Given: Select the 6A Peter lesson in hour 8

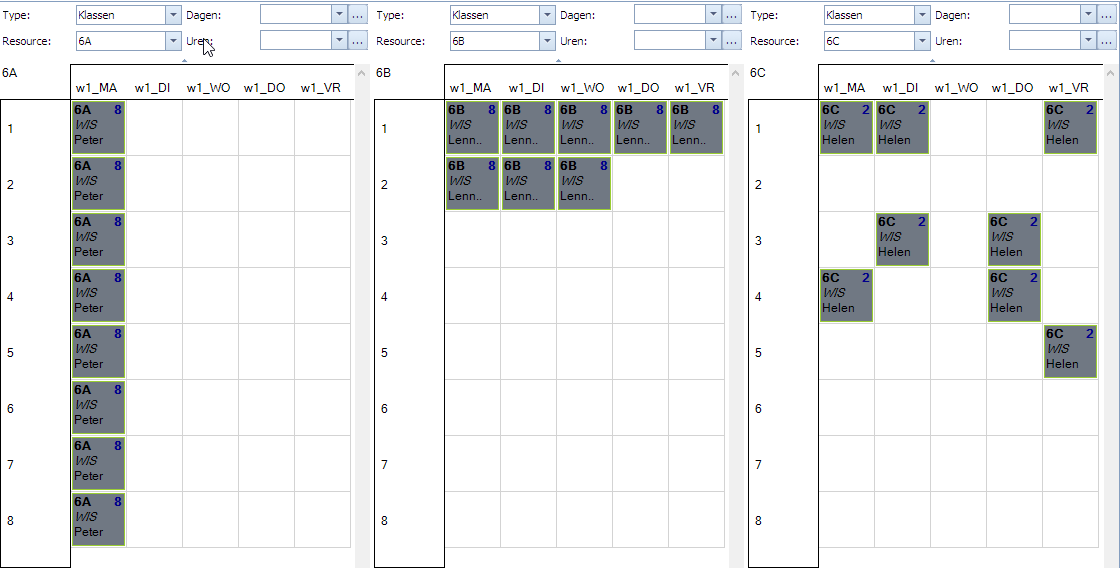Looking at the screenshot, I should (99, 520).
